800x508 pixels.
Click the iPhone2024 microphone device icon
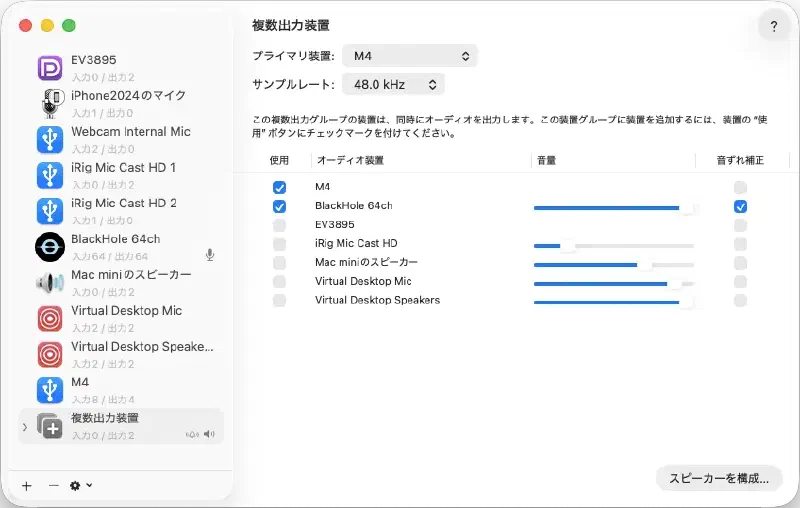pyautogui.click(x=52, y=104)
